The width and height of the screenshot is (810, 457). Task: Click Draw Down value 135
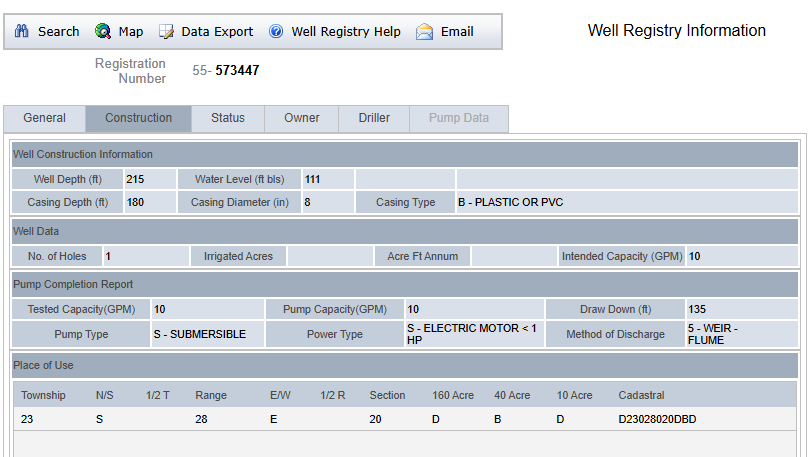697,309
